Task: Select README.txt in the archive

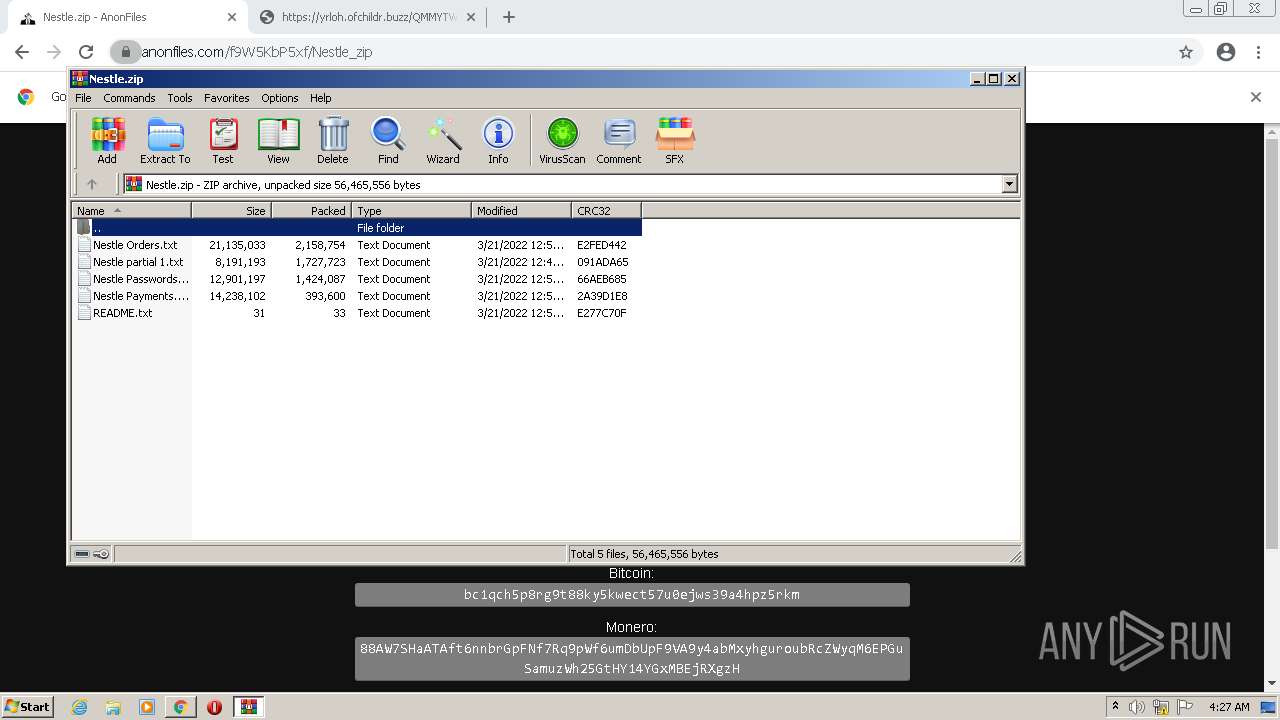Action: point(122,313)
